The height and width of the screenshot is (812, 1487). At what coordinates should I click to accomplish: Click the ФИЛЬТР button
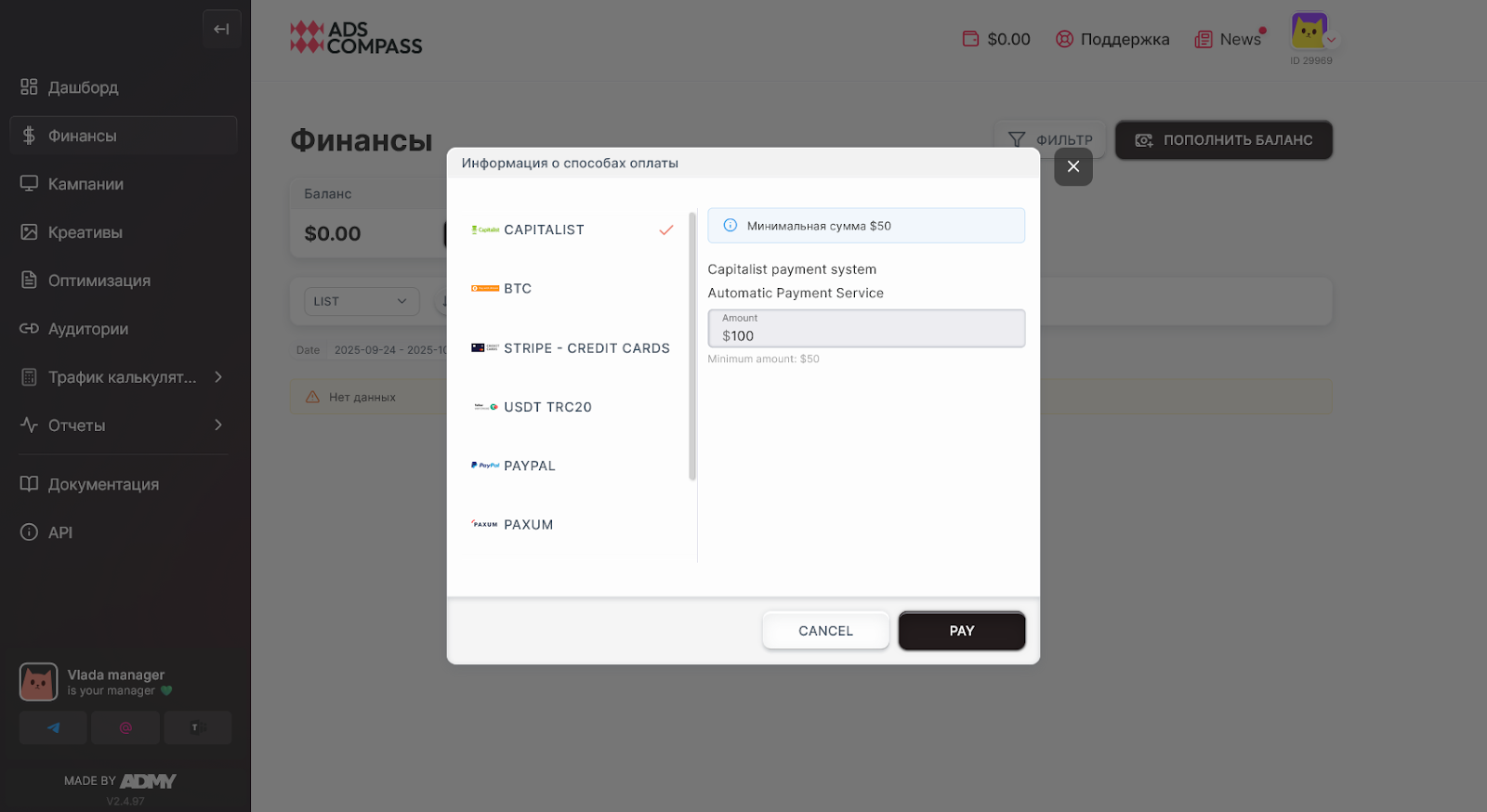[1050, 139]
